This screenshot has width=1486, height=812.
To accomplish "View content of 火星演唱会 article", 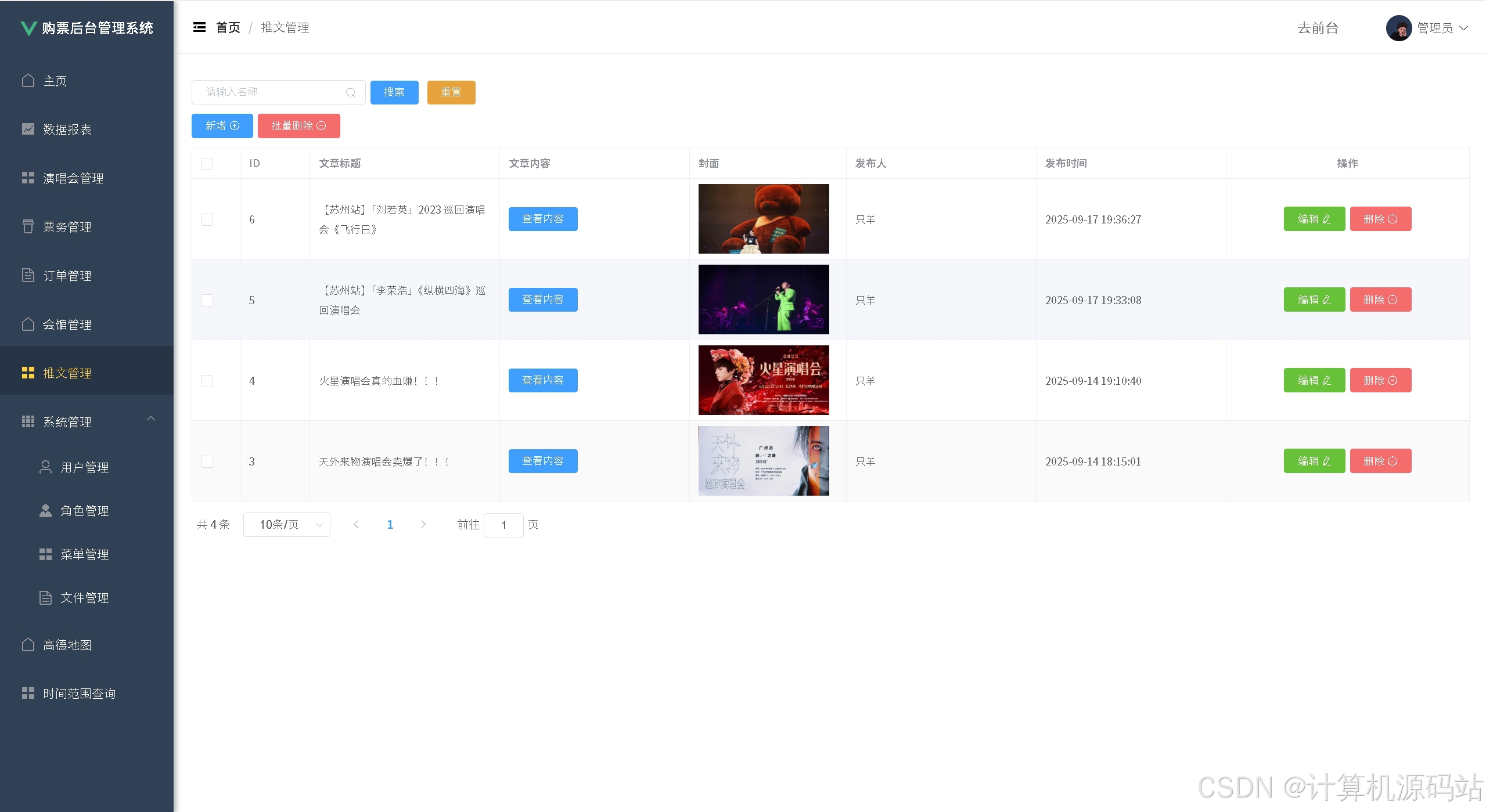I will pyautogui.click(x=543, y=380).
